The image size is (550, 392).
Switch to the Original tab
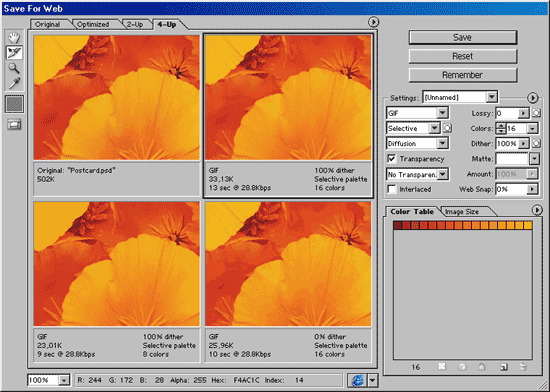pos(48,24)
